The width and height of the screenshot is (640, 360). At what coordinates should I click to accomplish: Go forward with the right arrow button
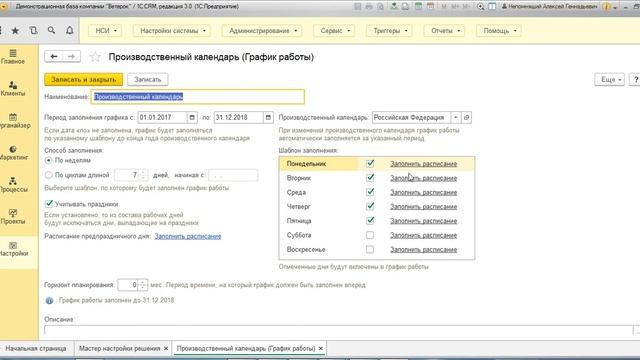click(71, 56)
